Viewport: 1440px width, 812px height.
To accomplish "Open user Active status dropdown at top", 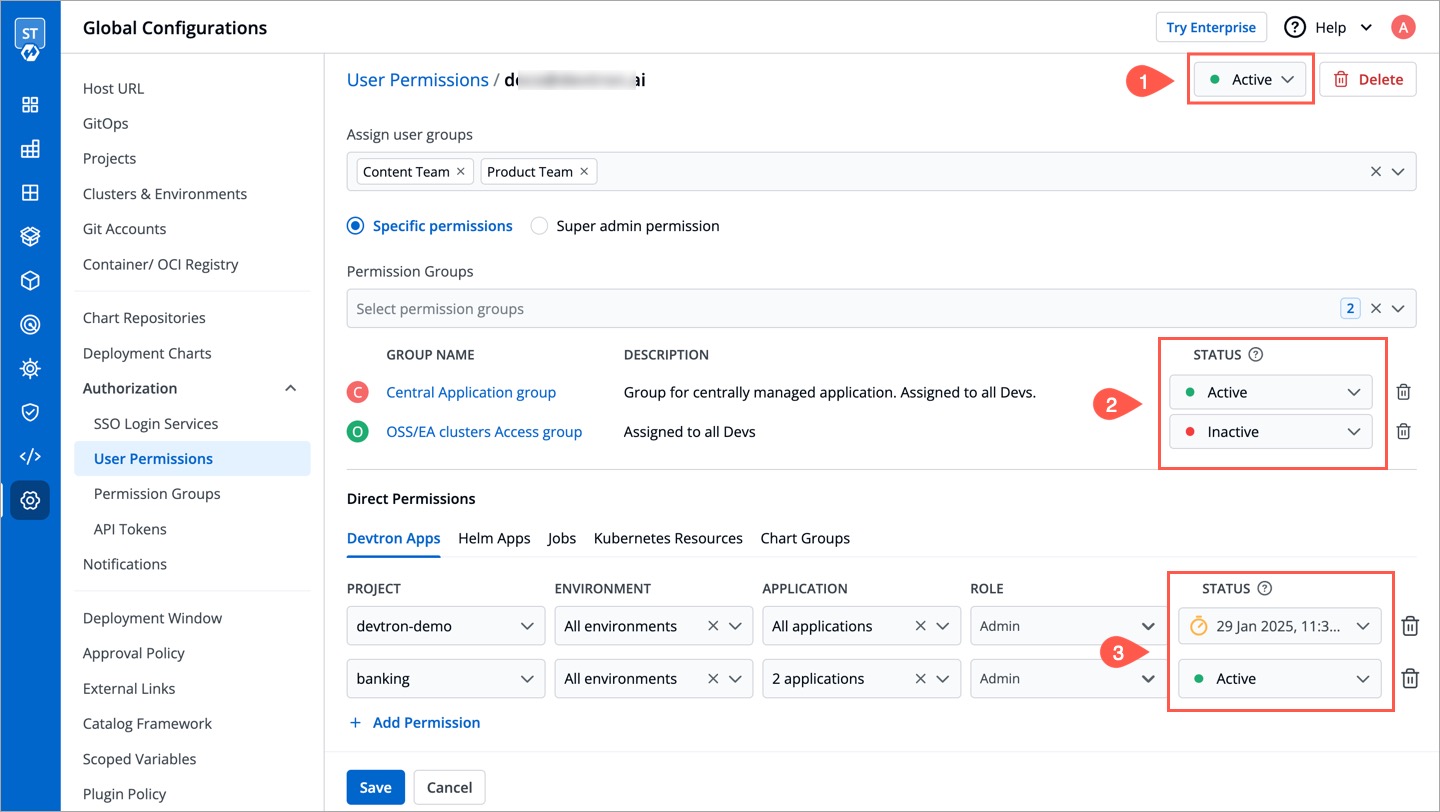I will 1251,80.
